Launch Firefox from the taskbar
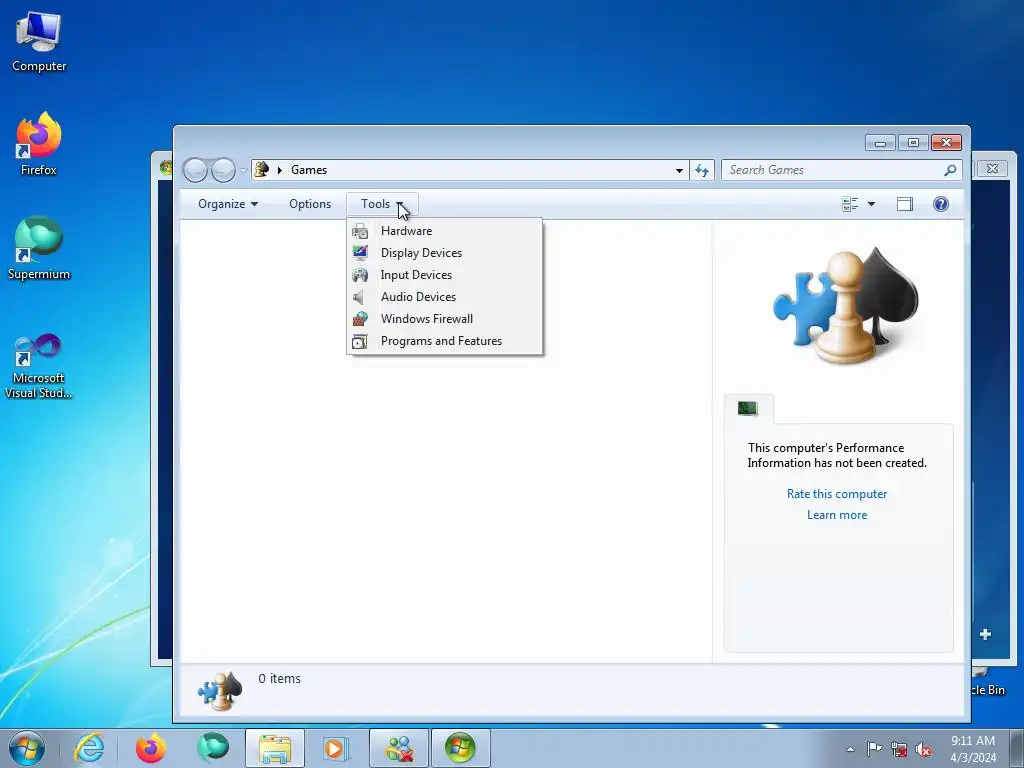Viewport: 1024px width, 768px height. point(150,748)
